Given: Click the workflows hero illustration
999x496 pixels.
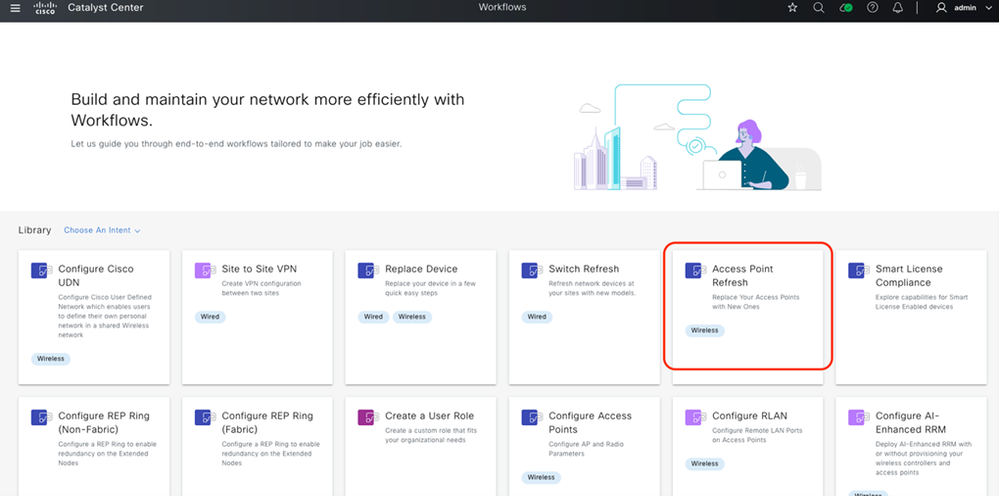Looking at the screenshot, I should (x=697, y=138).
